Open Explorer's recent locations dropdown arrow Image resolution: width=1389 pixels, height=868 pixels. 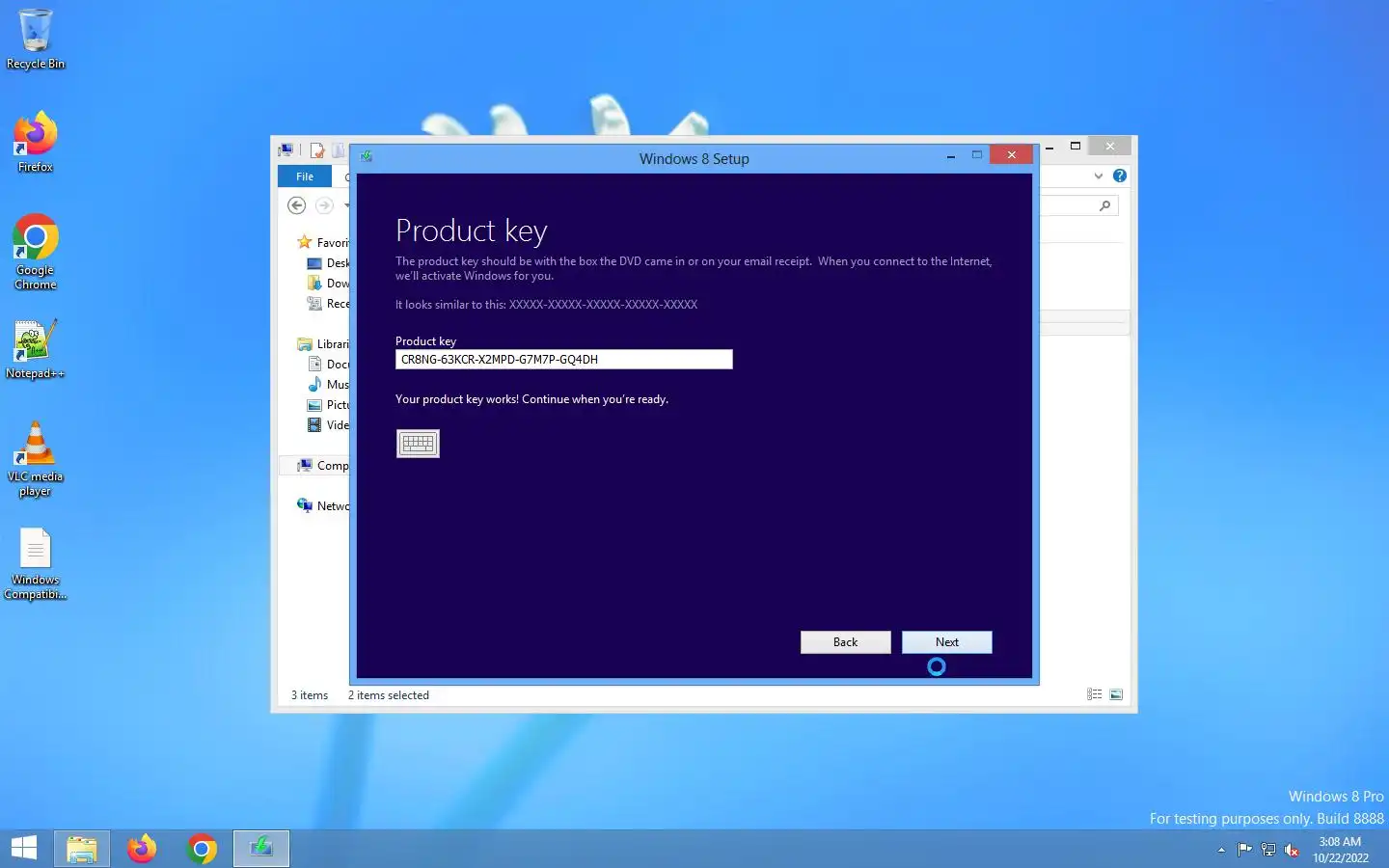(346, 205)
